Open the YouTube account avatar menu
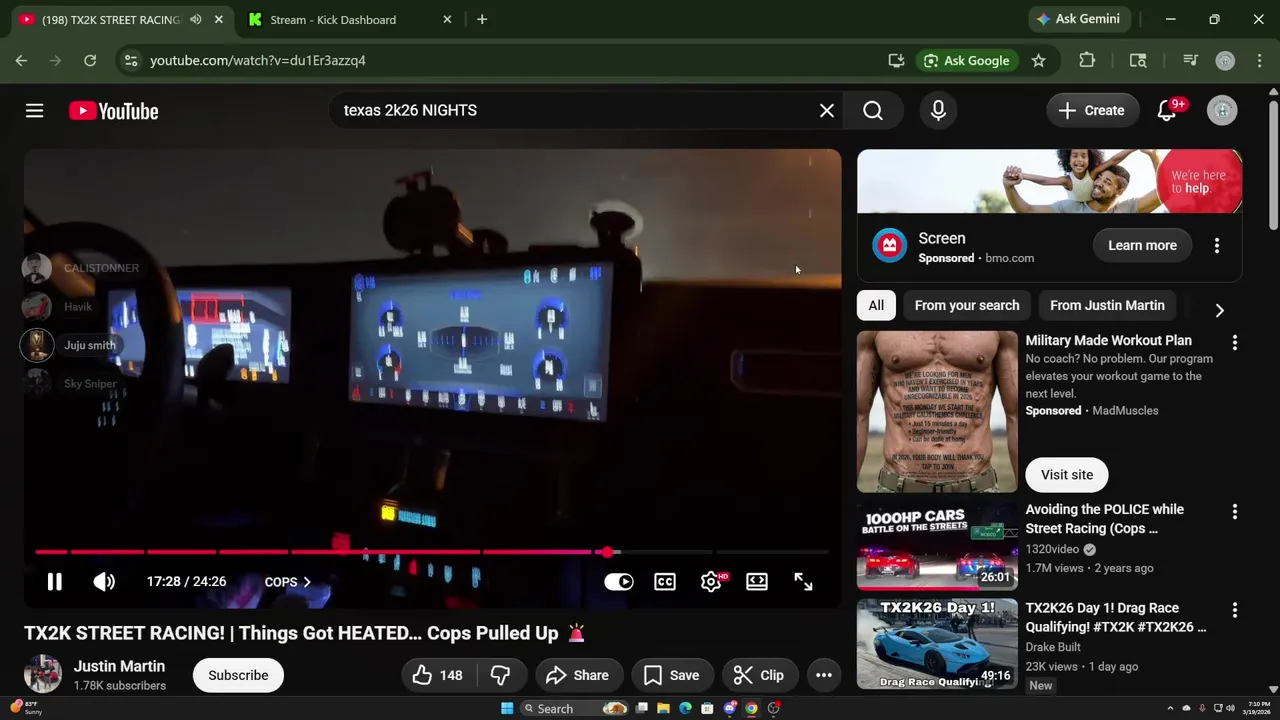1280x720 pixels. coord(1222,111)
